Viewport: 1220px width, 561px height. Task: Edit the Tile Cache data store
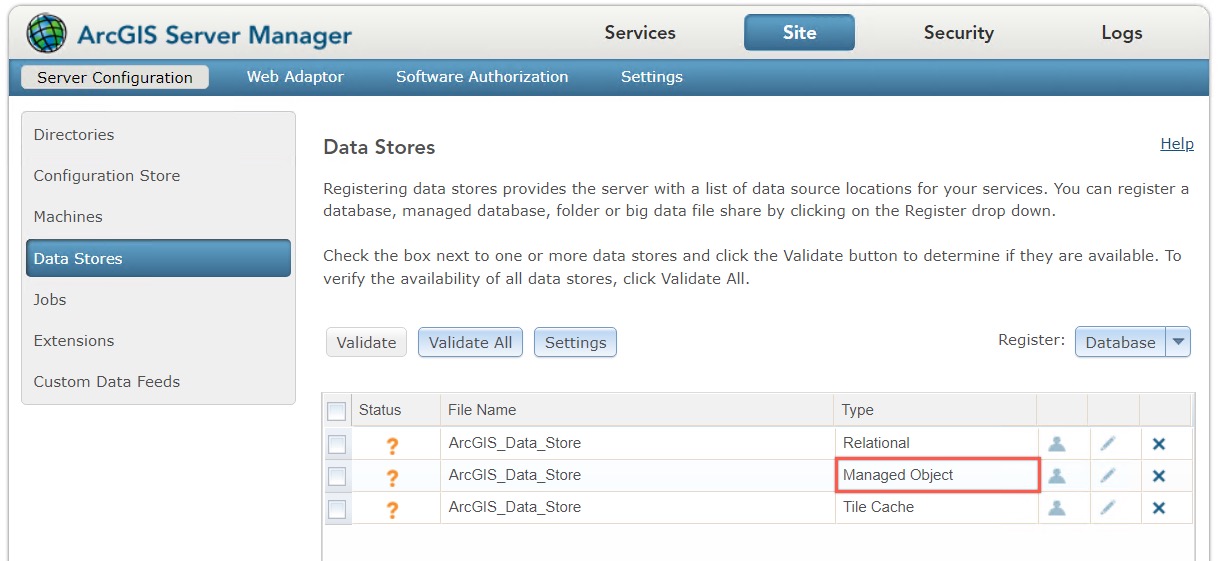pyautogui.click(x=1108, y=508)
